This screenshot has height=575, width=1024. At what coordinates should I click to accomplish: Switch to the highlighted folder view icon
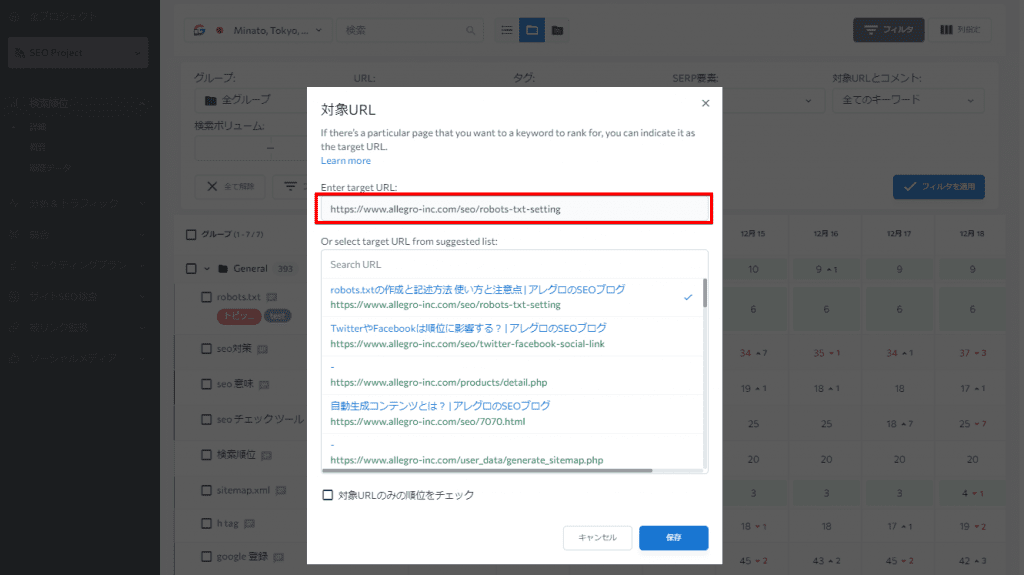coord(532,30)
